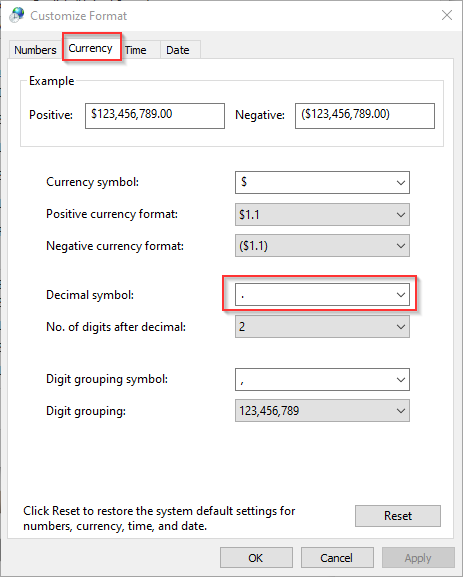Click the globe icon in title bar
The width and height of the screenshot is (463, 577).
tap(17, 15)
